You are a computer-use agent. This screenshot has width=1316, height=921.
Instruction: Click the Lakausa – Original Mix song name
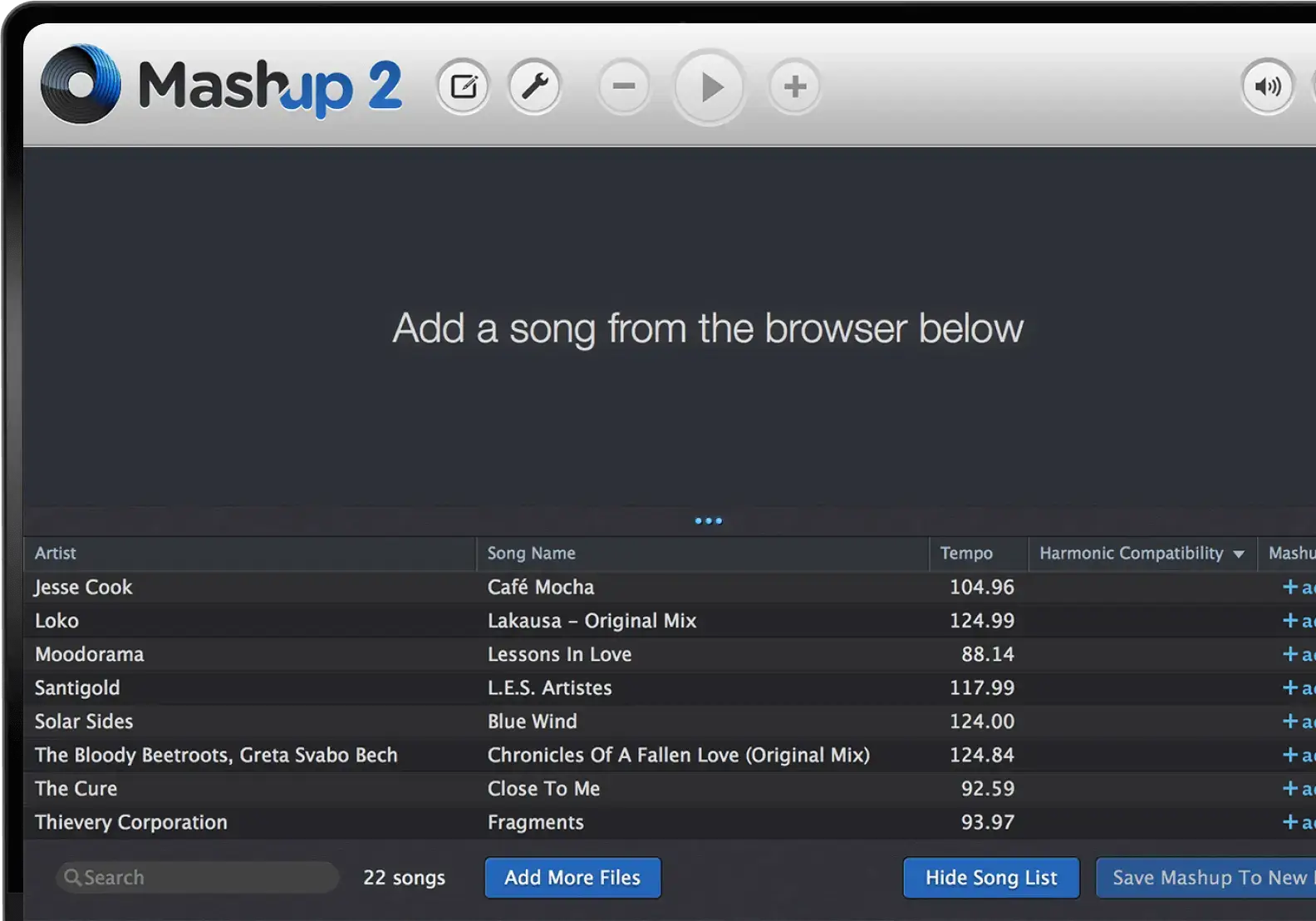(x=592, y=621)
